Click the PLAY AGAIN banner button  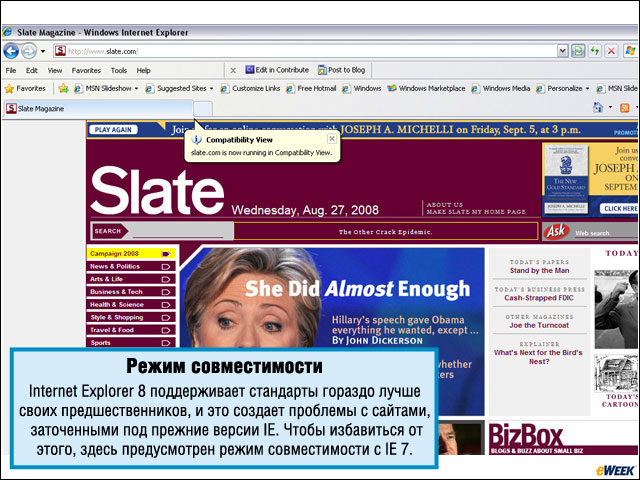click(x=113, y=130)
